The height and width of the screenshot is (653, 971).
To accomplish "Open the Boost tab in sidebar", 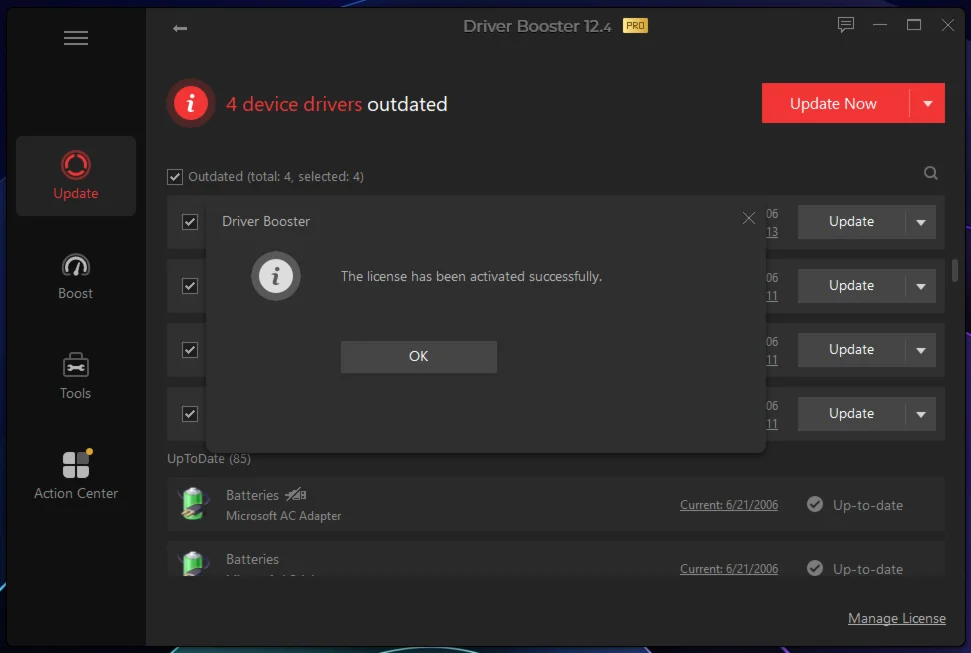I will 76,277.
